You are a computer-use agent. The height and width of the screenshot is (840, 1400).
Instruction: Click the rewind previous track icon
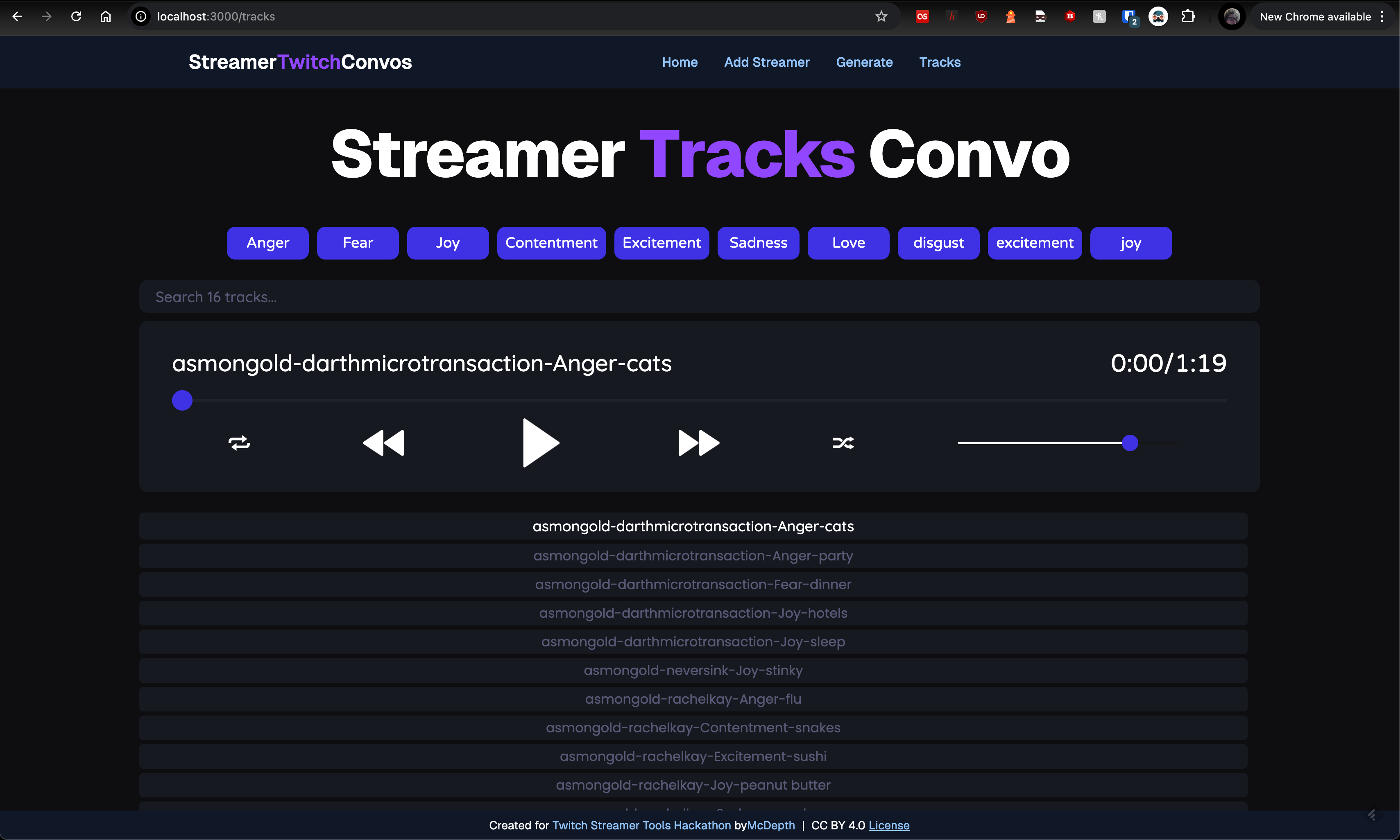[x=383, y=443]
